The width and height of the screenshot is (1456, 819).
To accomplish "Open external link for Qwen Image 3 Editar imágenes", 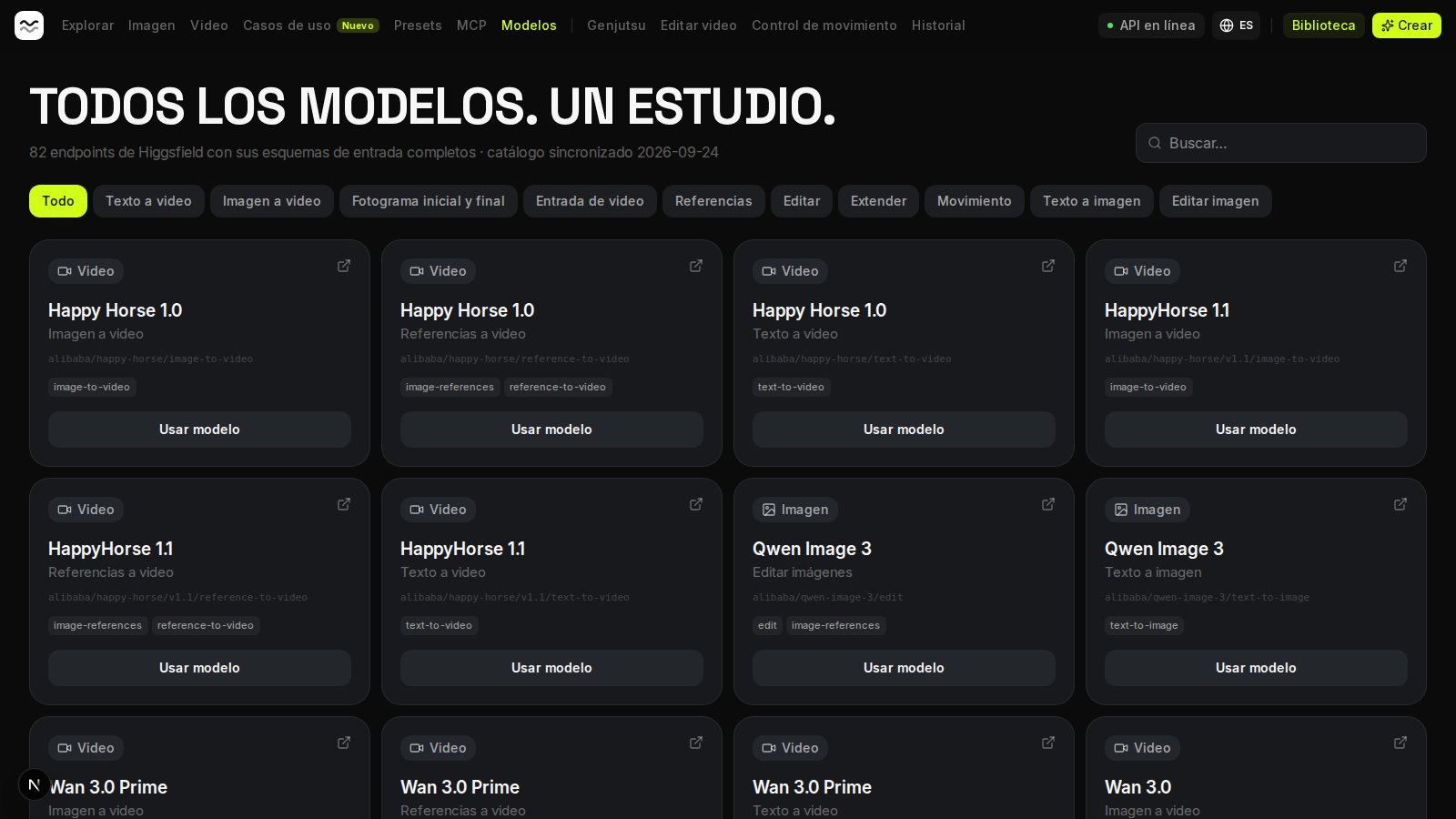I will pyautogui.click(x=1048, y=504).
